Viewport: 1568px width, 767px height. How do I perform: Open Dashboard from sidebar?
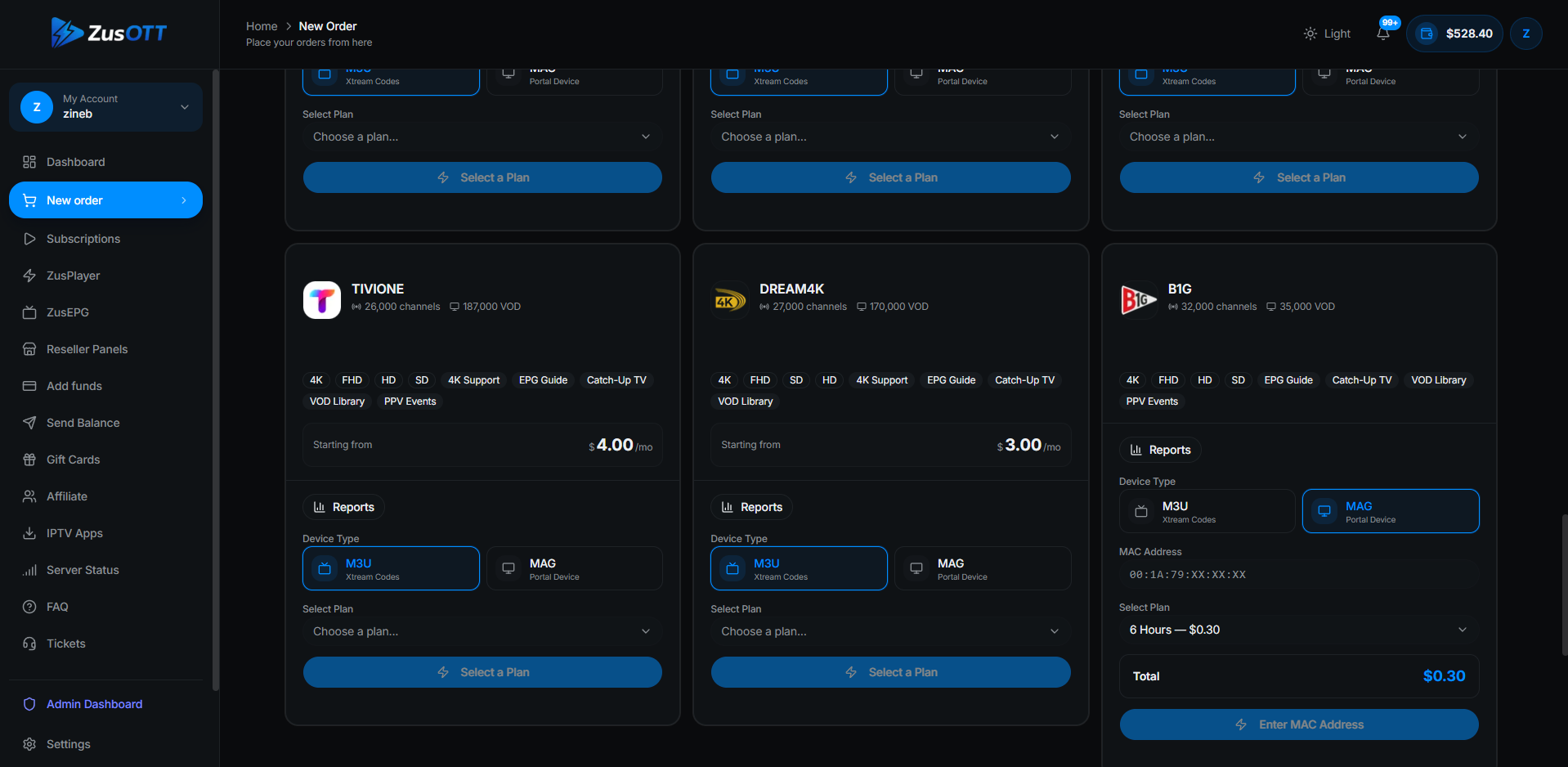(105, 162)
